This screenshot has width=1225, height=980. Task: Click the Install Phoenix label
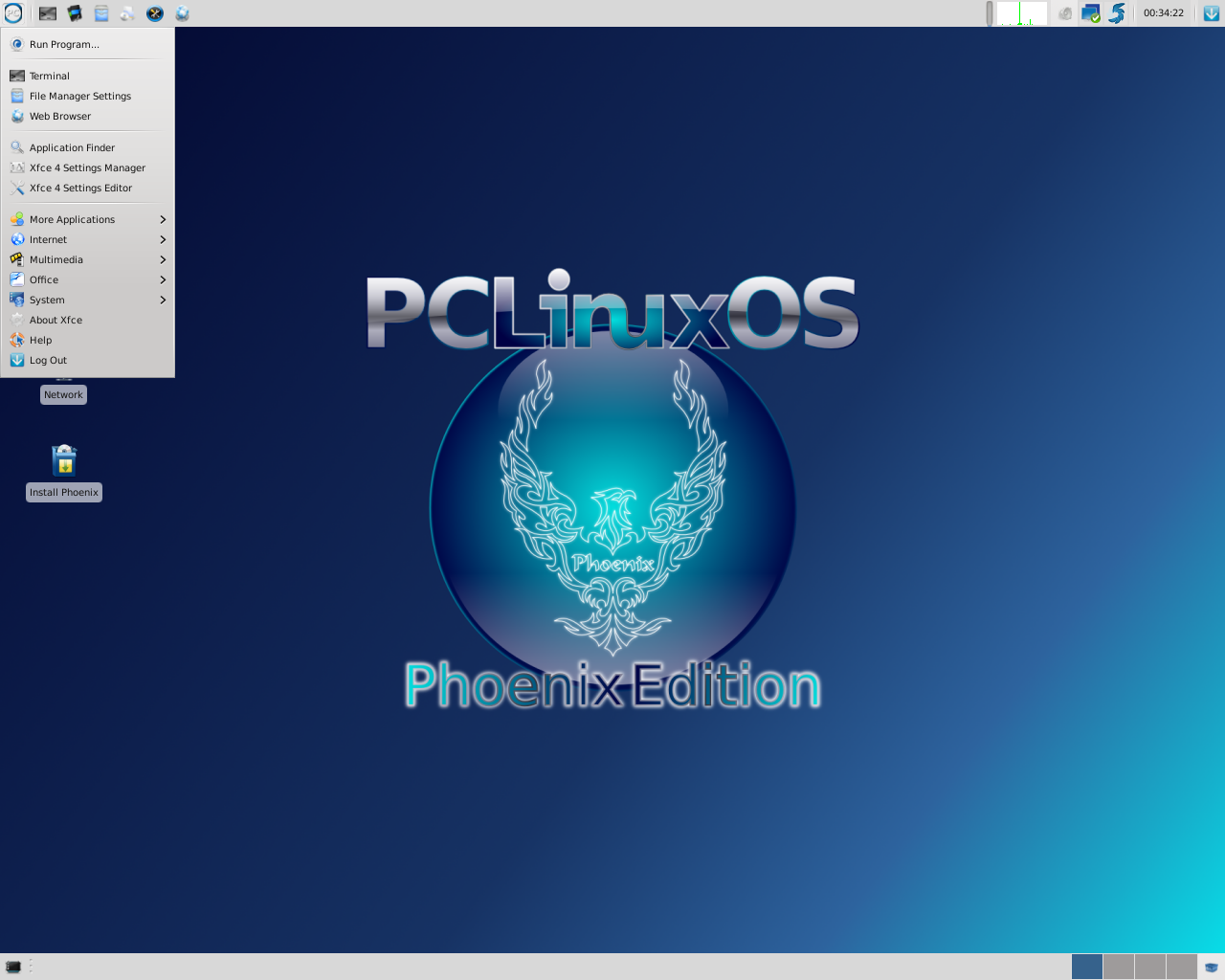pyautogui.click(x=64, y=492)
